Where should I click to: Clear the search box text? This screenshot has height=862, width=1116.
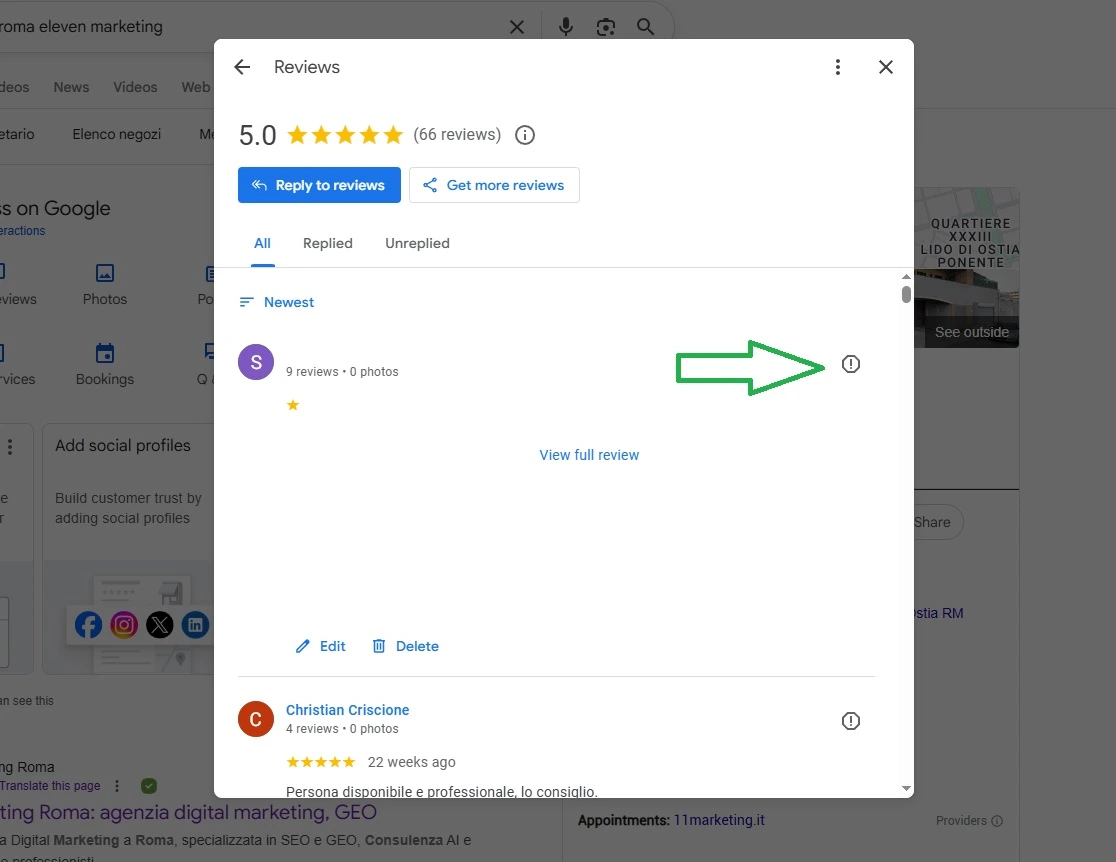tap(517, 27)
